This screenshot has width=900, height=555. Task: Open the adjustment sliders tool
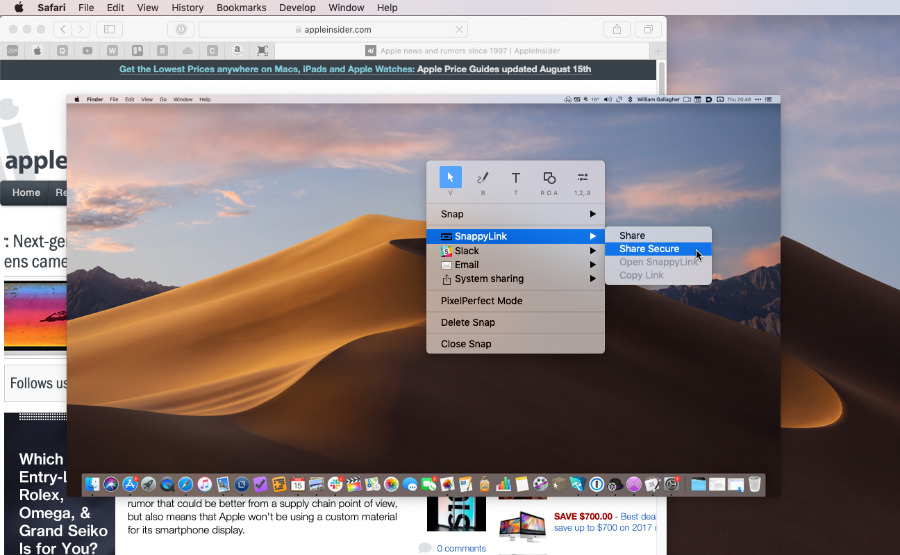point(582,177)
